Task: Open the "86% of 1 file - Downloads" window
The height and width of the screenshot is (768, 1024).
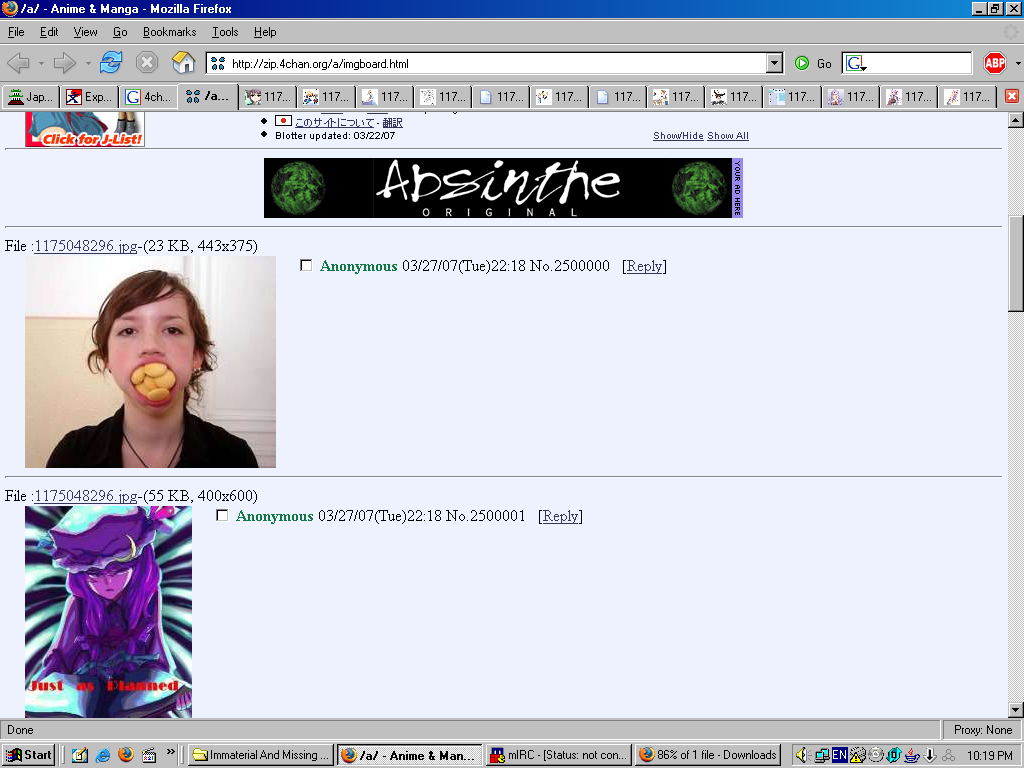Action: (708, 756)
